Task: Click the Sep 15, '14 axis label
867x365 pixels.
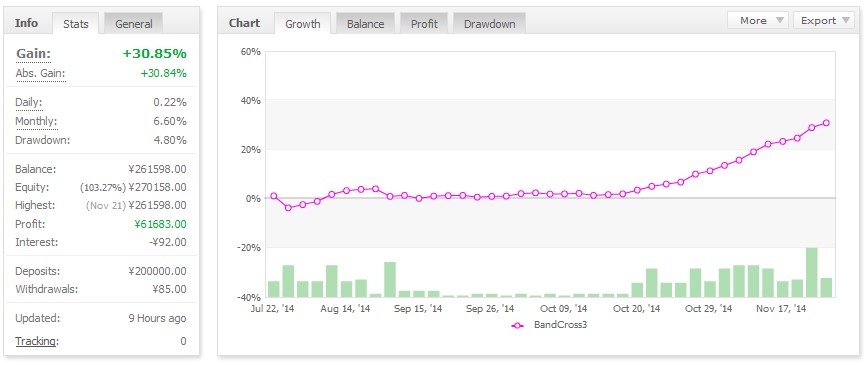Action: 418,309
